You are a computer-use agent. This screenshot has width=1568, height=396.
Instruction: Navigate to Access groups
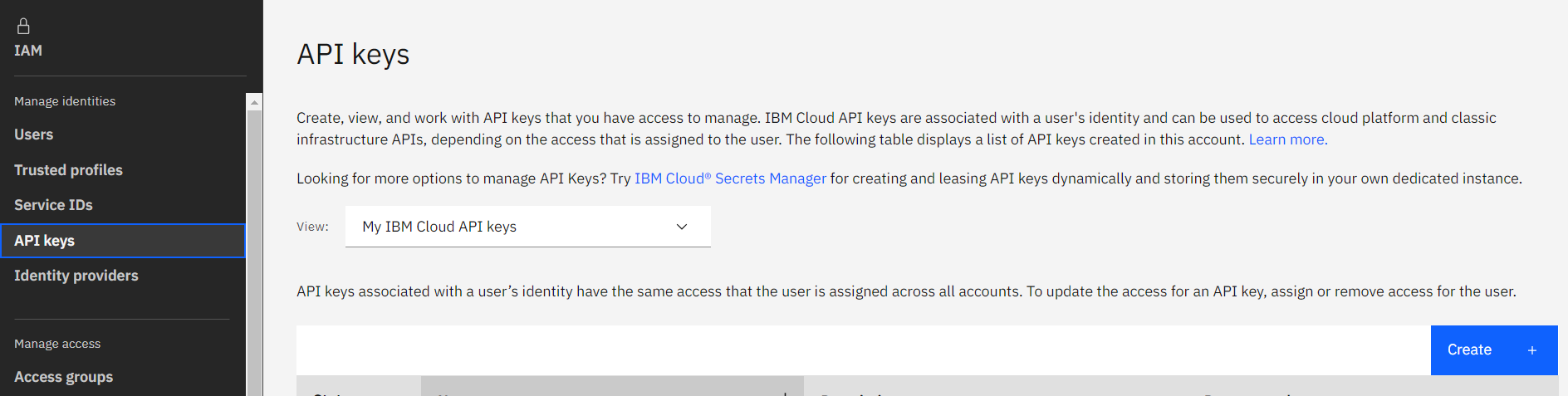pyautogui.click(x=64, y=377)
